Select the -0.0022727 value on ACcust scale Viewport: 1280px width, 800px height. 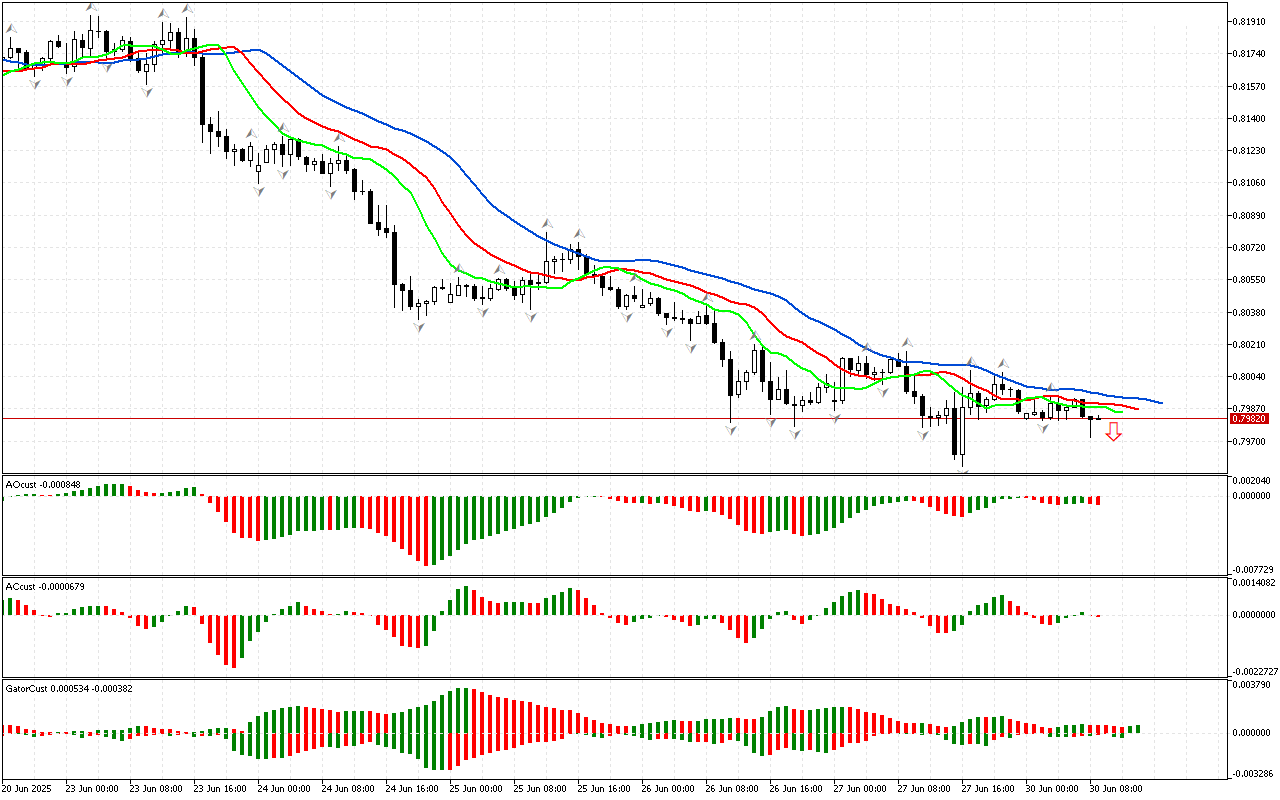click(1251, 671)
